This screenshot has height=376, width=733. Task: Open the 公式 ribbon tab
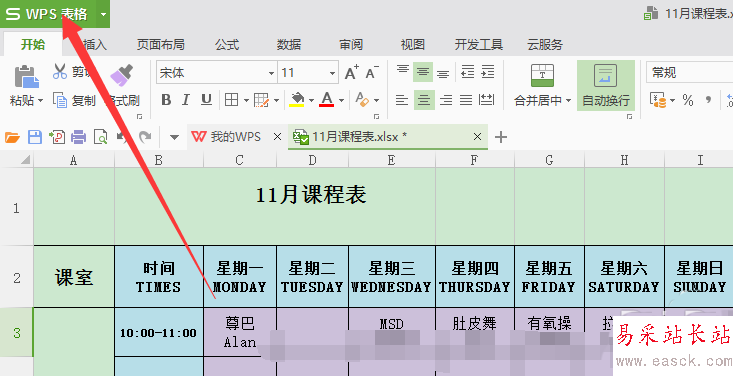[x=227, y=44]
